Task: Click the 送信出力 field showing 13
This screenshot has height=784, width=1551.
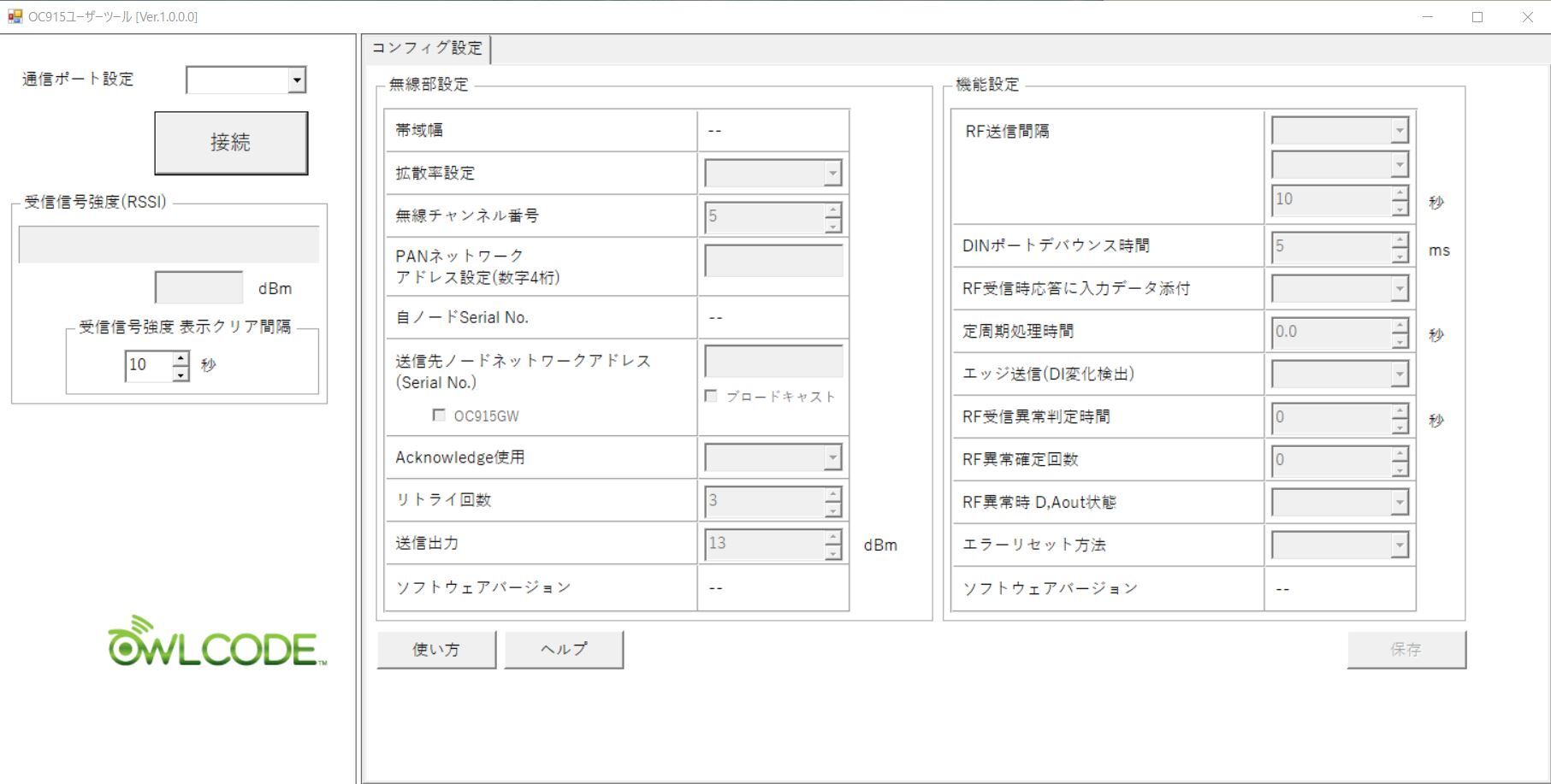Action: 764,544
